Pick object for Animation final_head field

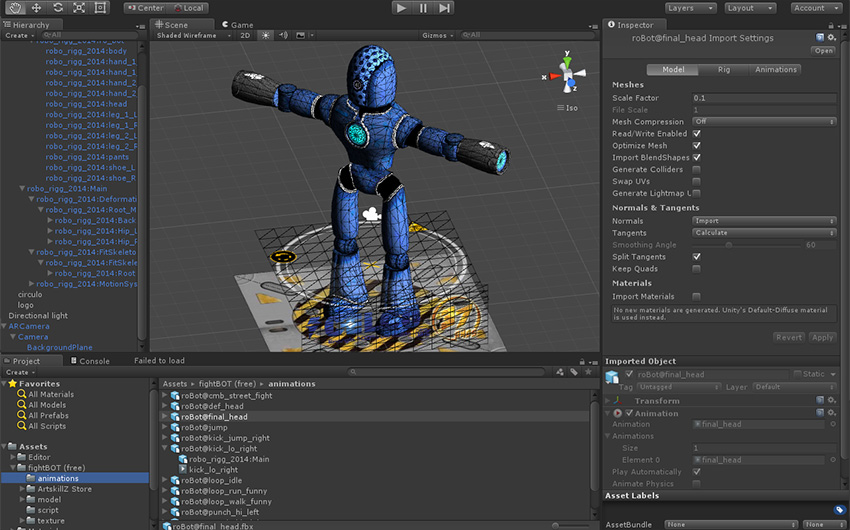click(833, 424)
